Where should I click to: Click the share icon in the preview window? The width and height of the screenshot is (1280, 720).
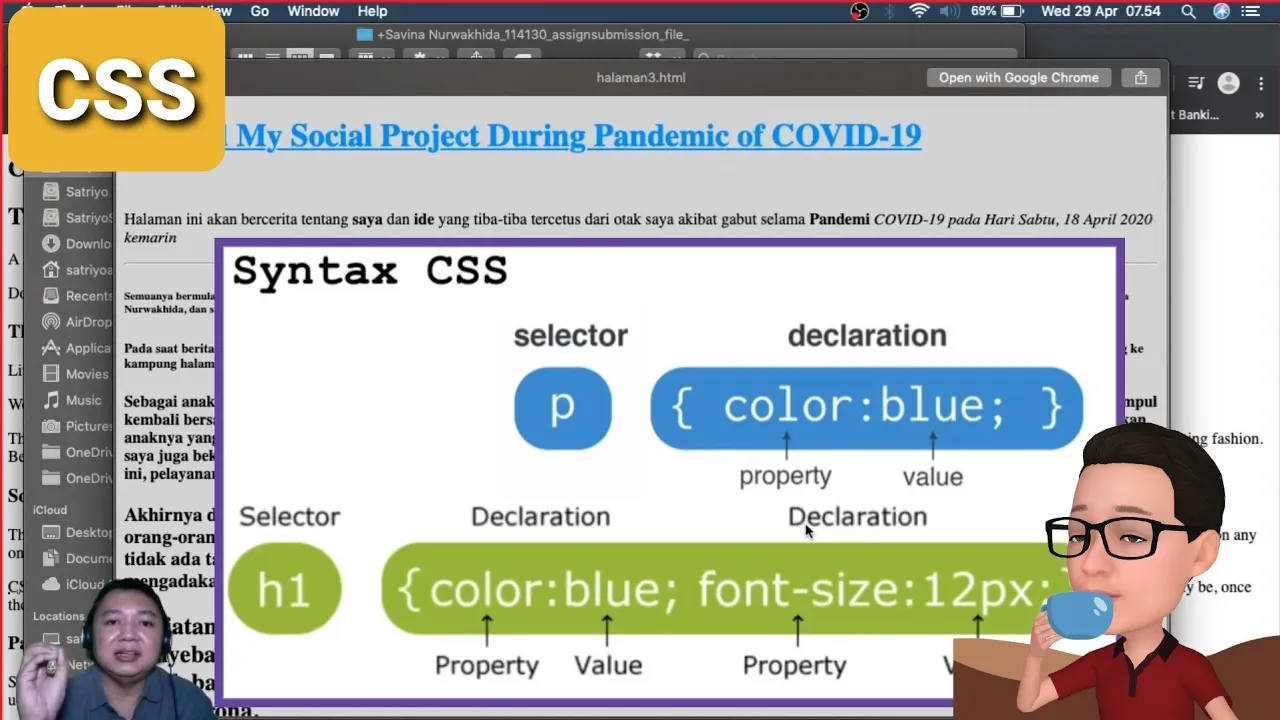(x=1141, y=78)
